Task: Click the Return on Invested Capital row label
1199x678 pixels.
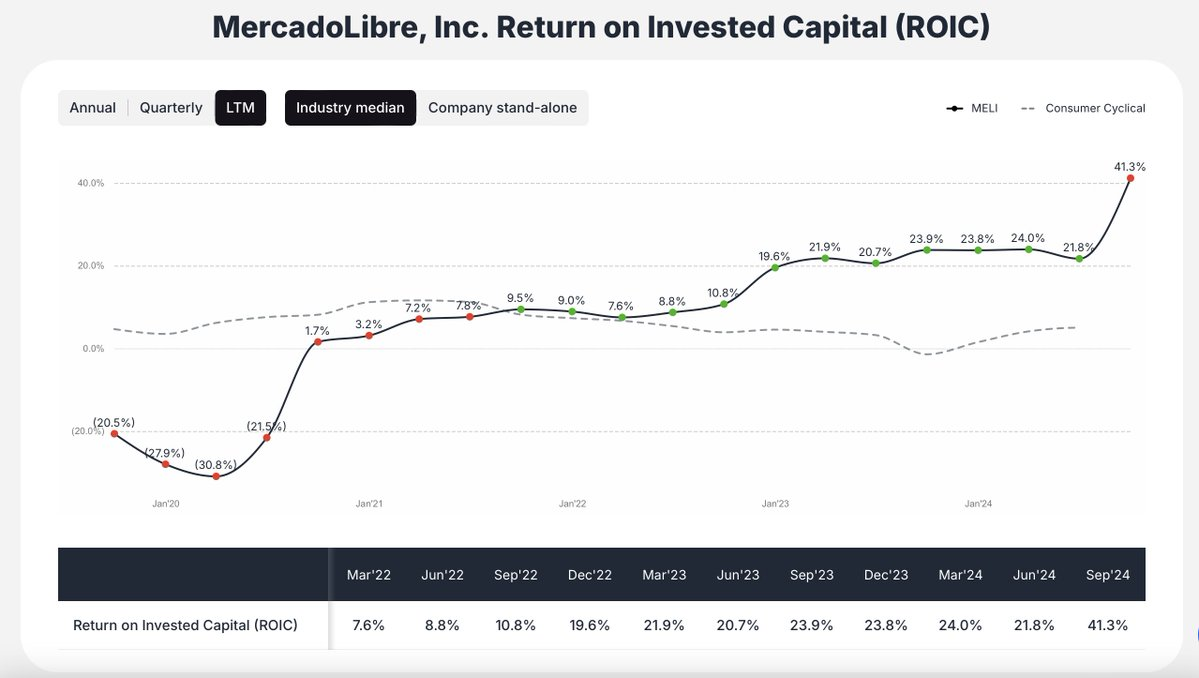Action: 184,624
